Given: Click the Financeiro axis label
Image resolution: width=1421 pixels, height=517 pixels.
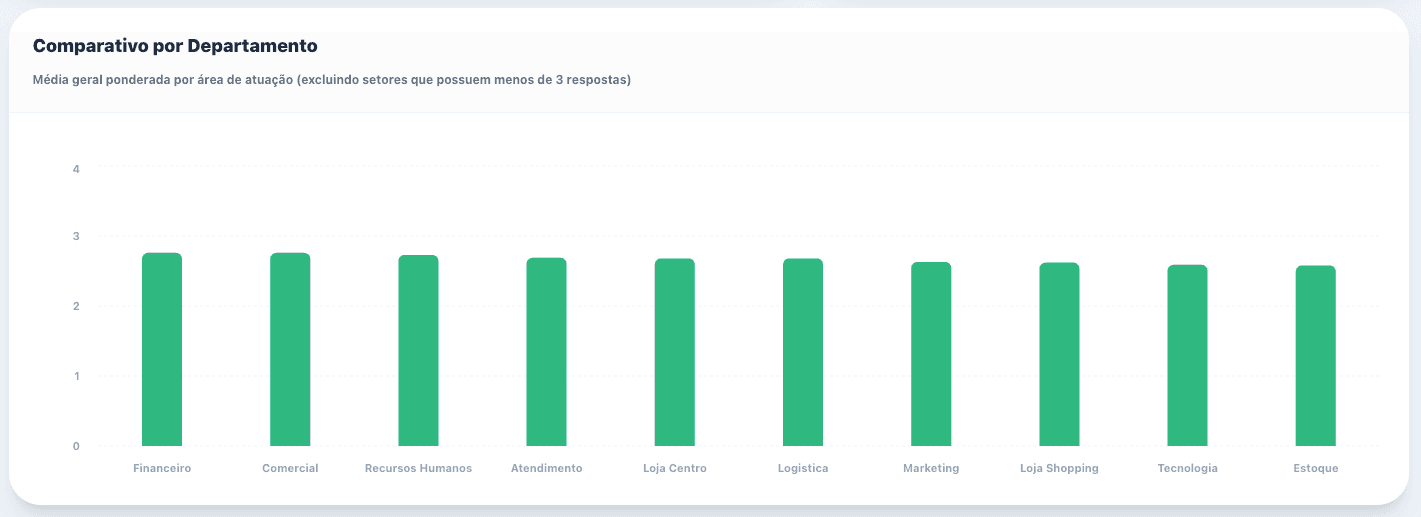Looking at the screenshot, I should [x=162, y=468].
